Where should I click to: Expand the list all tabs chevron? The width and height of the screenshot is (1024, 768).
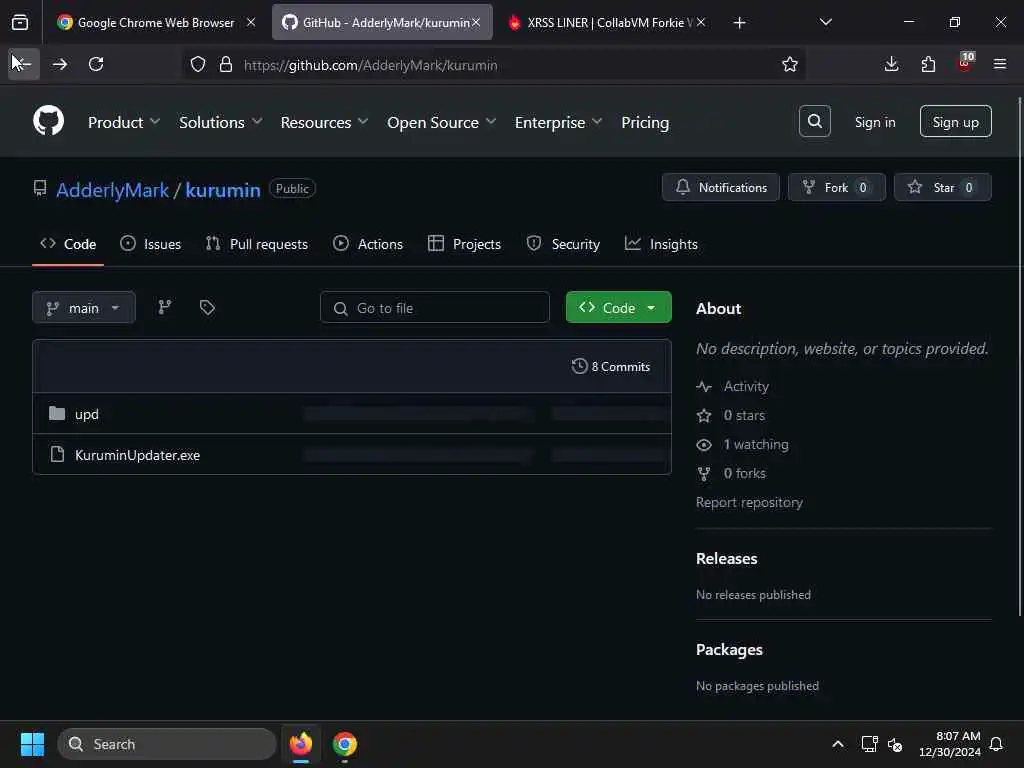[825, 22]
